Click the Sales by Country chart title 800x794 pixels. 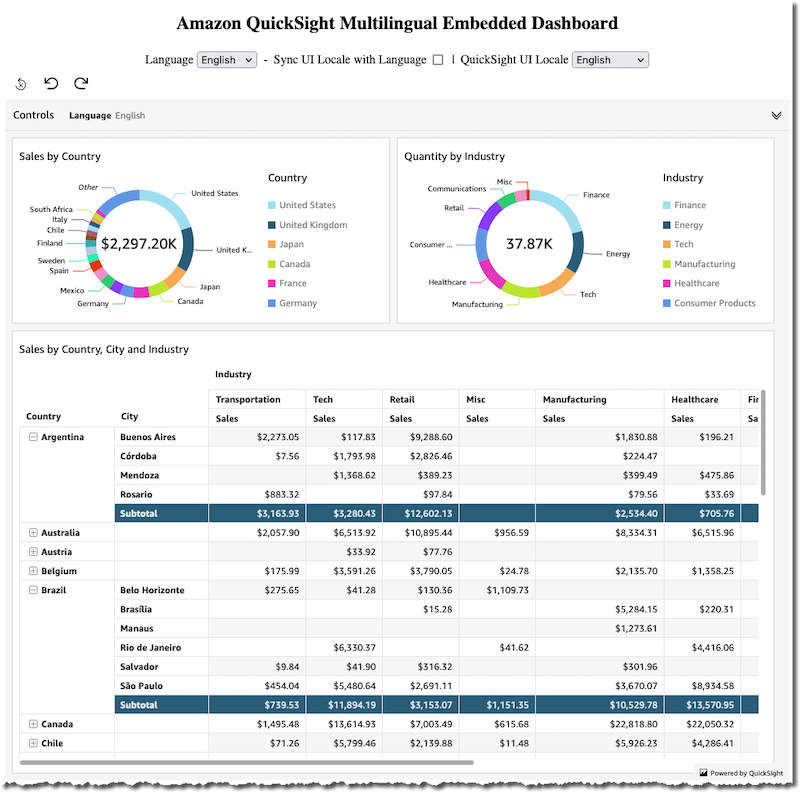pyautogui.click(x=60, y=156)
